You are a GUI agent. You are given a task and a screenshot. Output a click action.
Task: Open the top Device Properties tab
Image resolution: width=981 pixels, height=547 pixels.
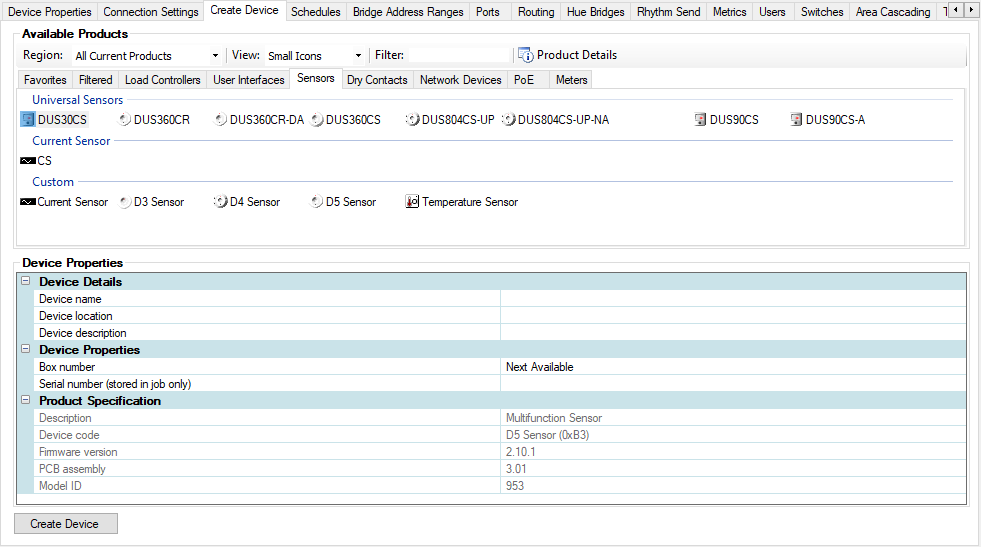coord(49,12)
